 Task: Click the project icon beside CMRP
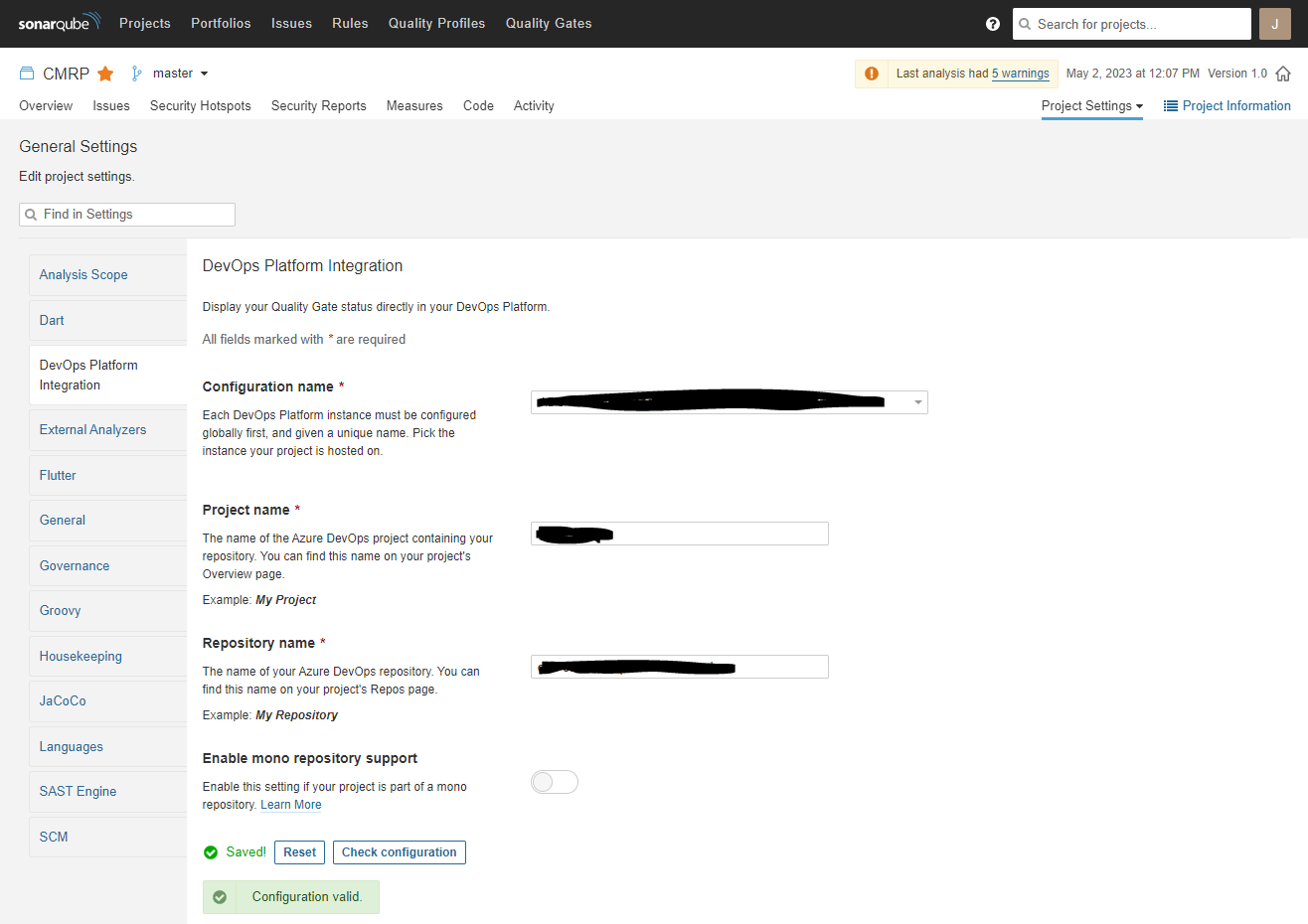coord(27,74)
